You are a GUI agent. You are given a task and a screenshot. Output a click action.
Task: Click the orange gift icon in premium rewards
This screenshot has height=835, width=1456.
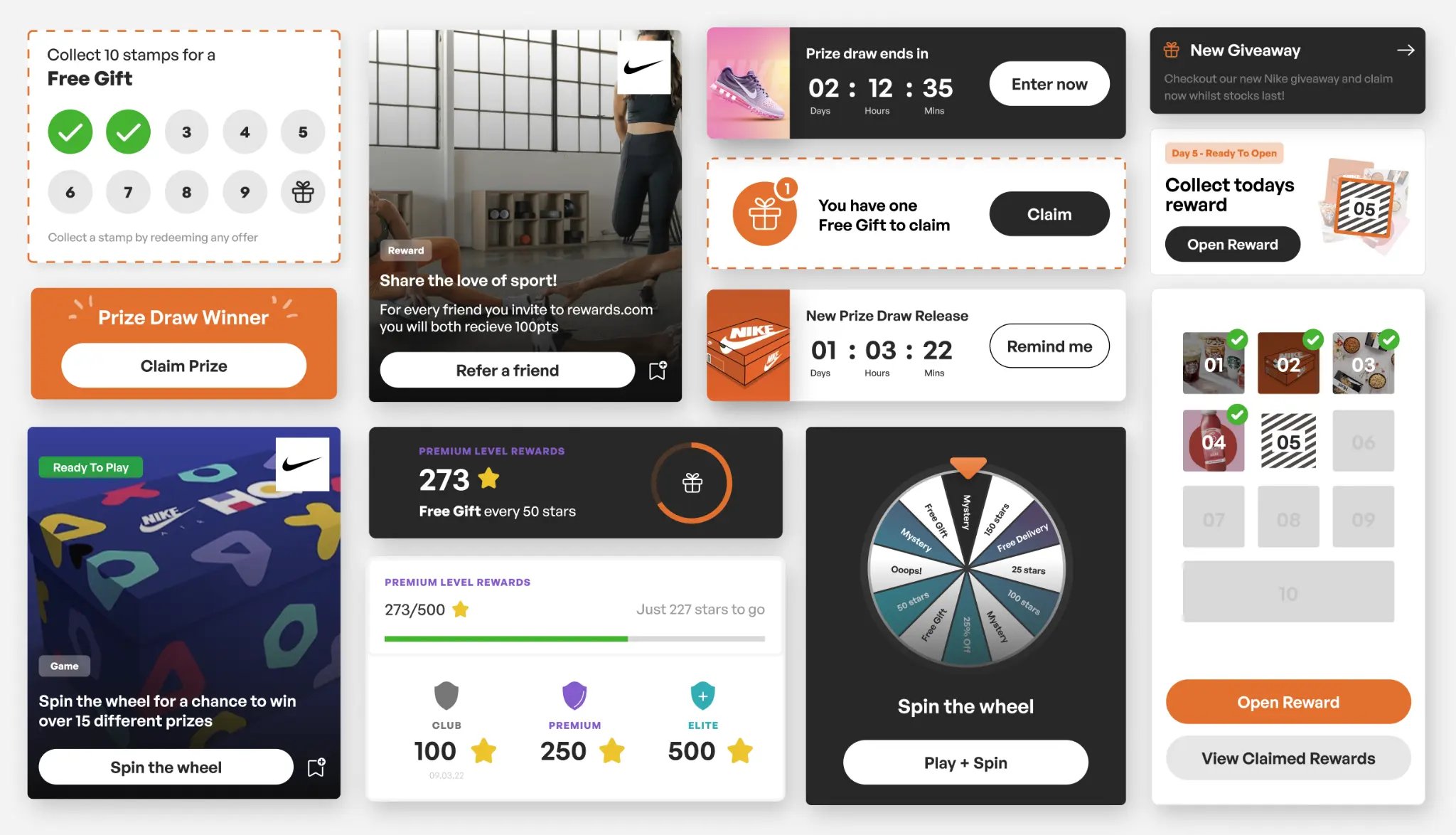click(691, 482)
